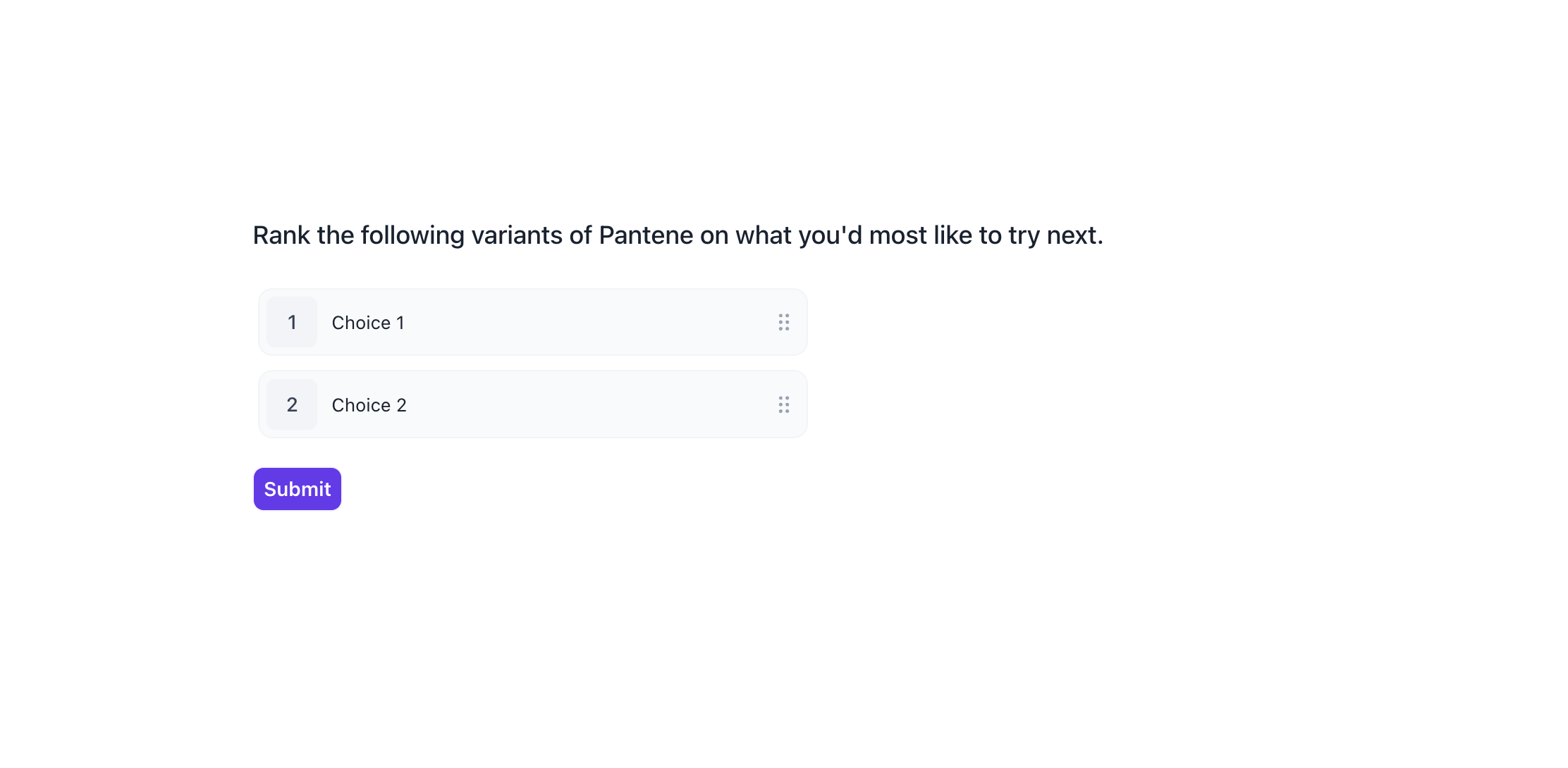1568x768 pixels.
Task: Click the word variants in the question
Action: (517, 235)
